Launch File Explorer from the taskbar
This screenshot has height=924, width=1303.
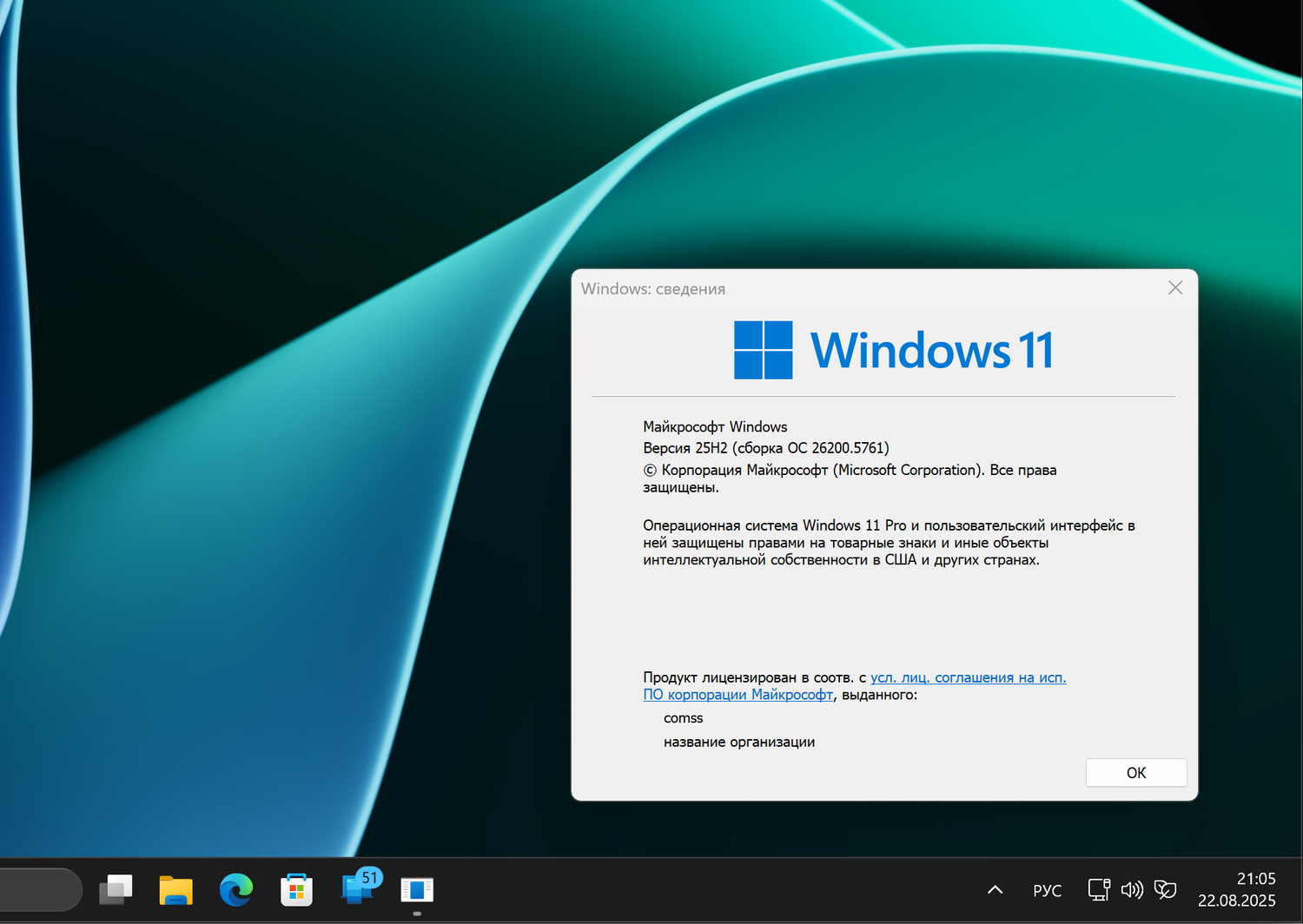175,889
